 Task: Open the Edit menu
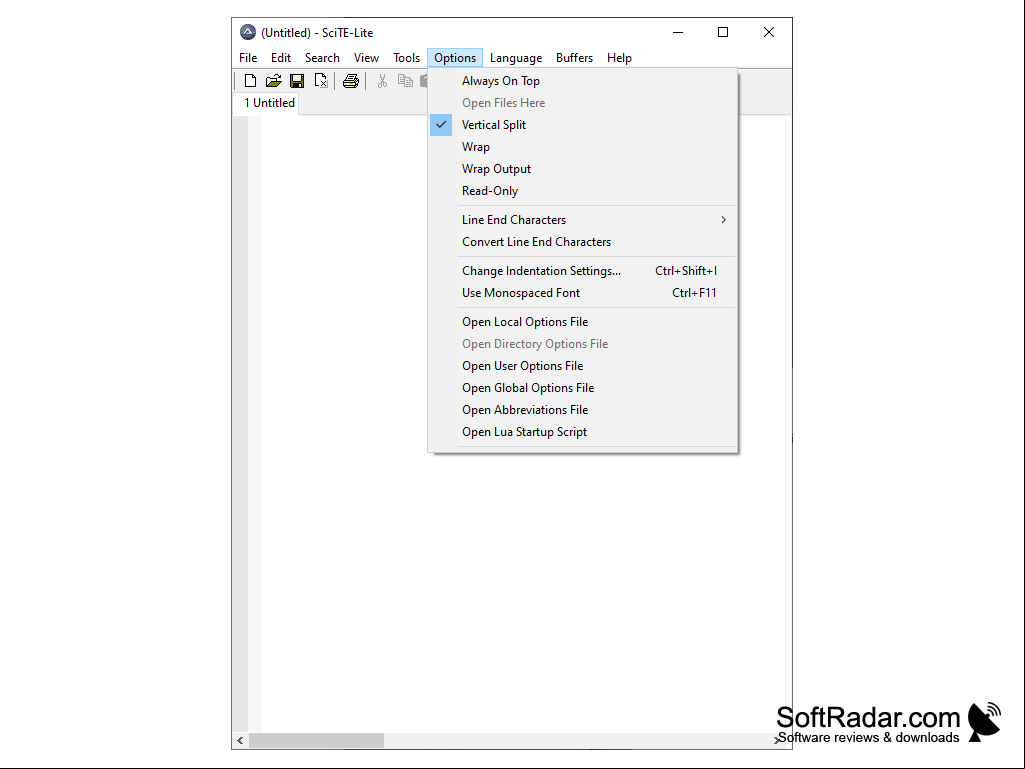tap(281, 58)
